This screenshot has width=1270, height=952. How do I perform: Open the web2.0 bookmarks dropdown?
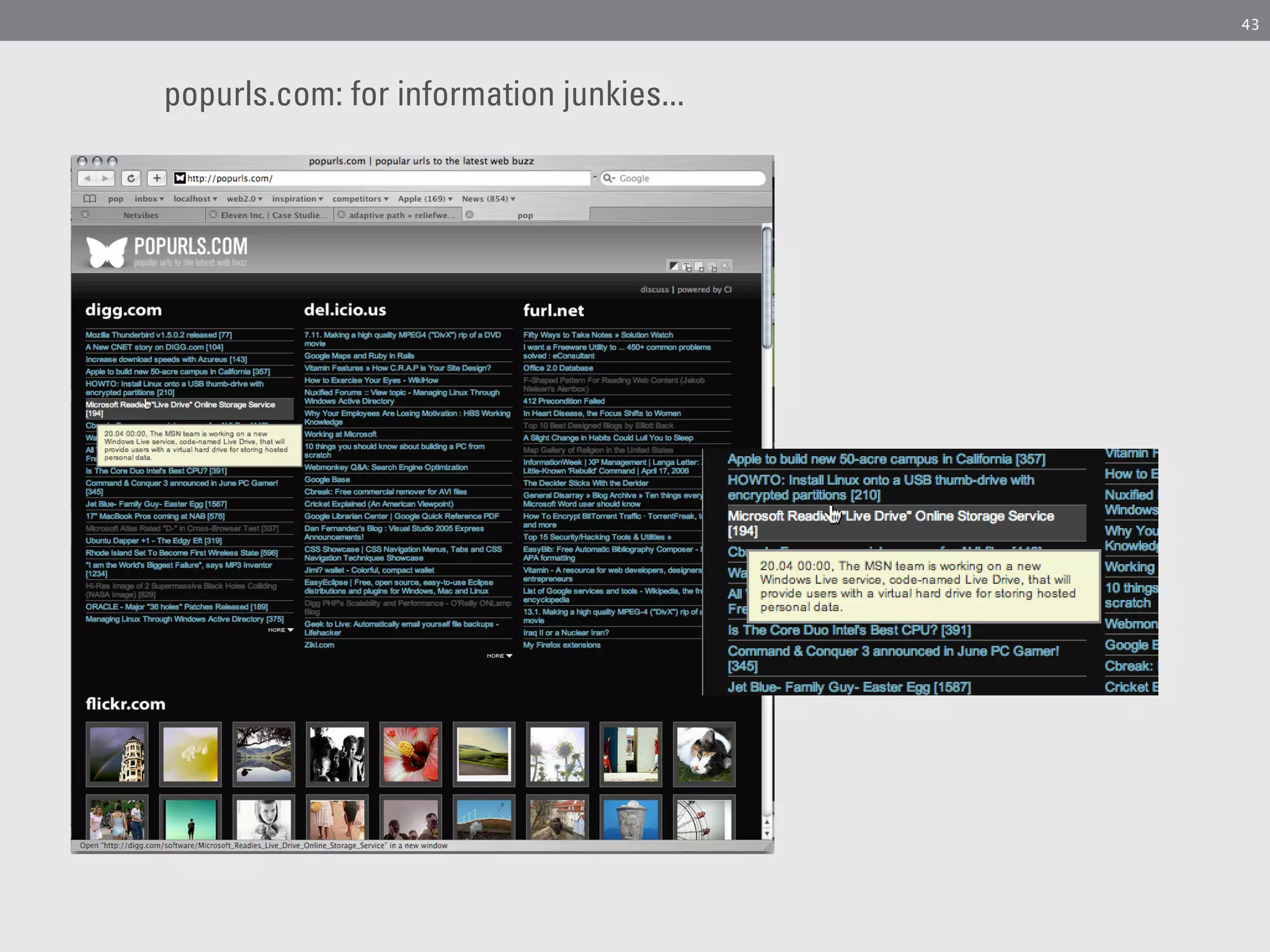244,199
